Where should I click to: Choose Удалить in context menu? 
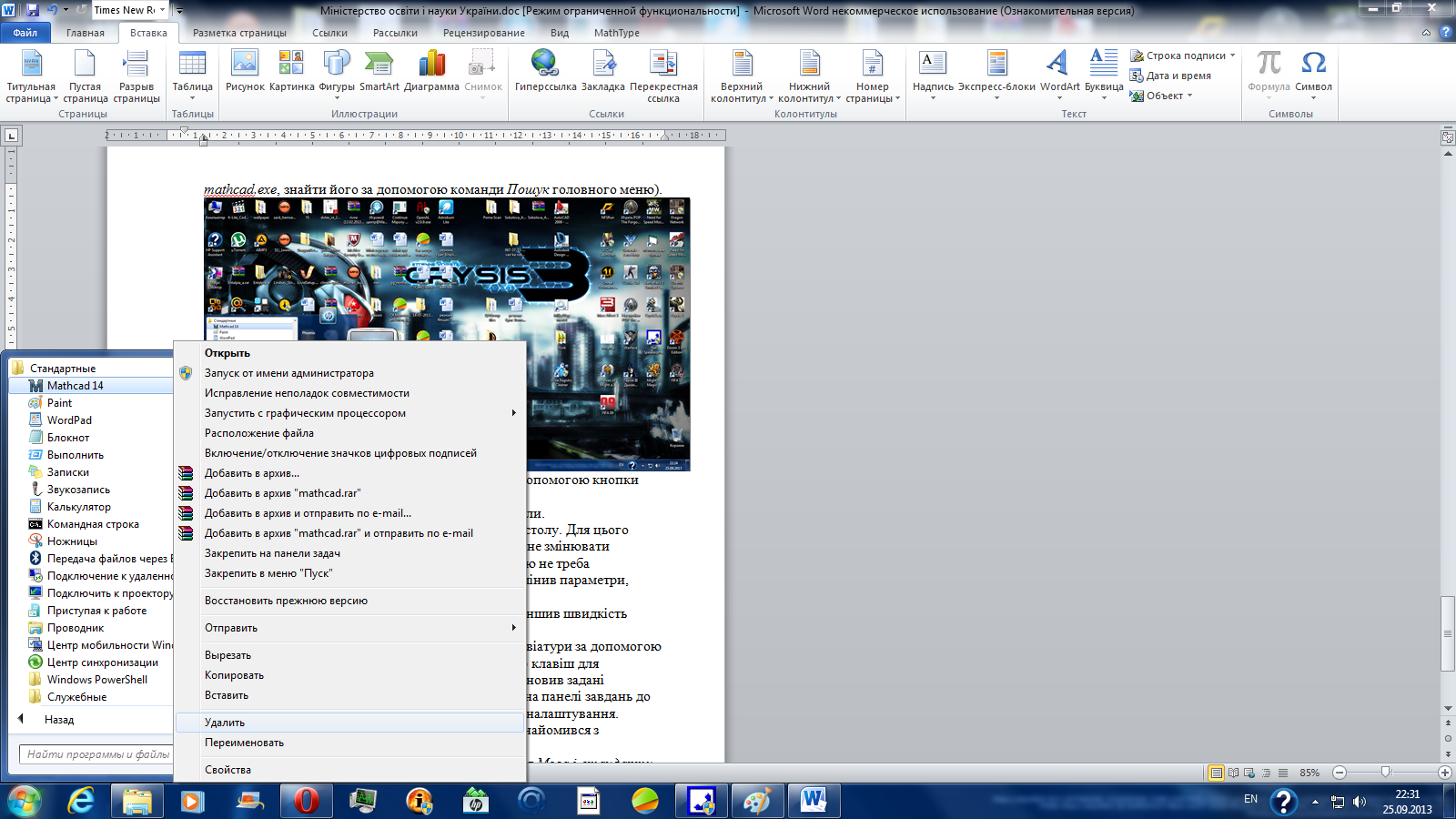coord(350,723)
